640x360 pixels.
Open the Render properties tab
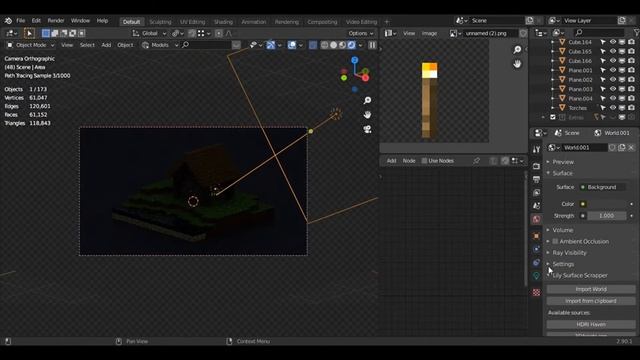[536, 166]
